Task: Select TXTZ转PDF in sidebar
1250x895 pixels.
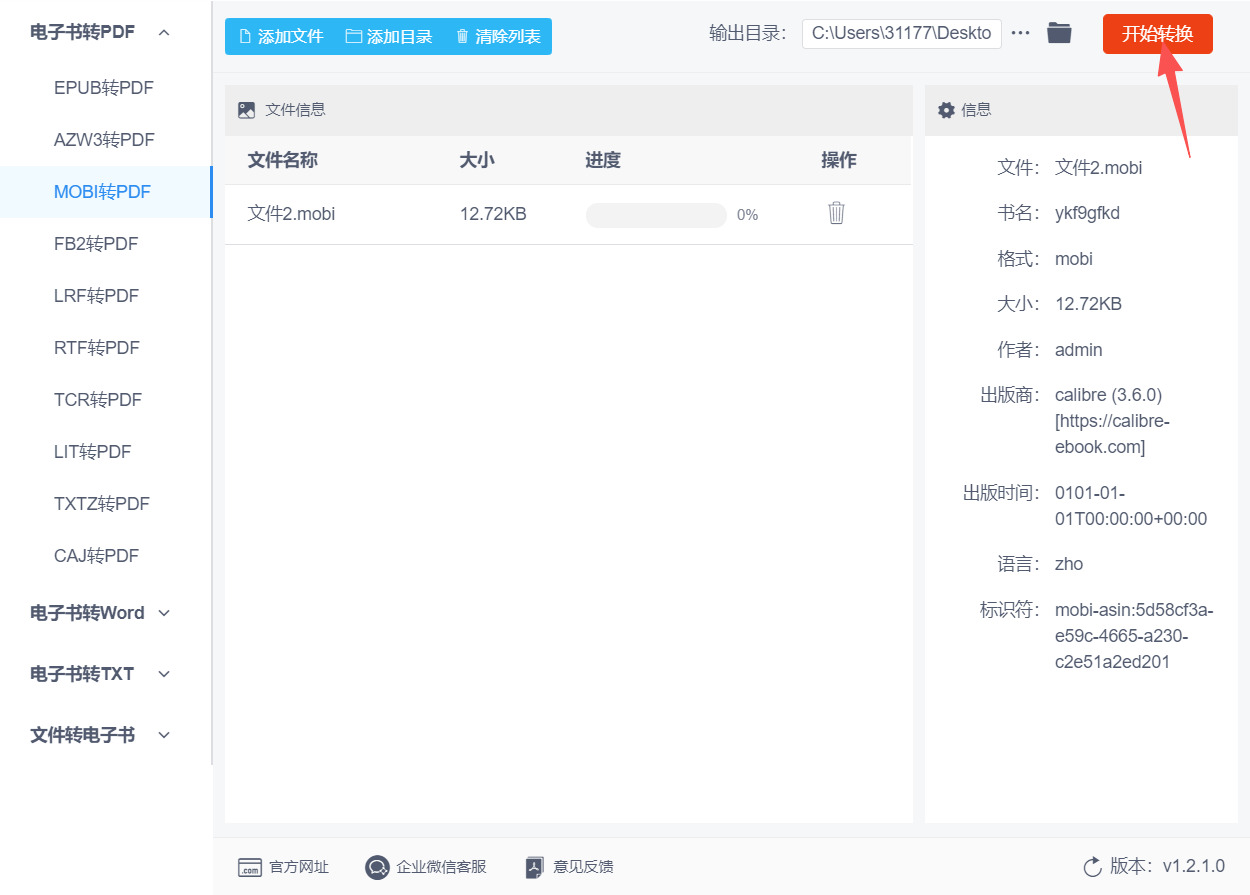Action: (x=104, y=504)
